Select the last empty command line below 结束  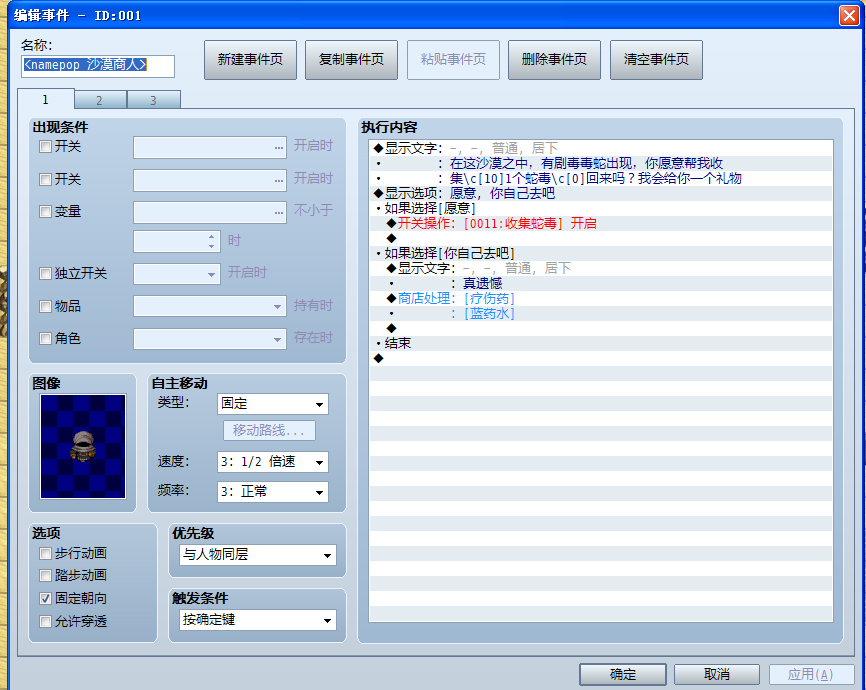pyautogui.click(x=601, y=358)
